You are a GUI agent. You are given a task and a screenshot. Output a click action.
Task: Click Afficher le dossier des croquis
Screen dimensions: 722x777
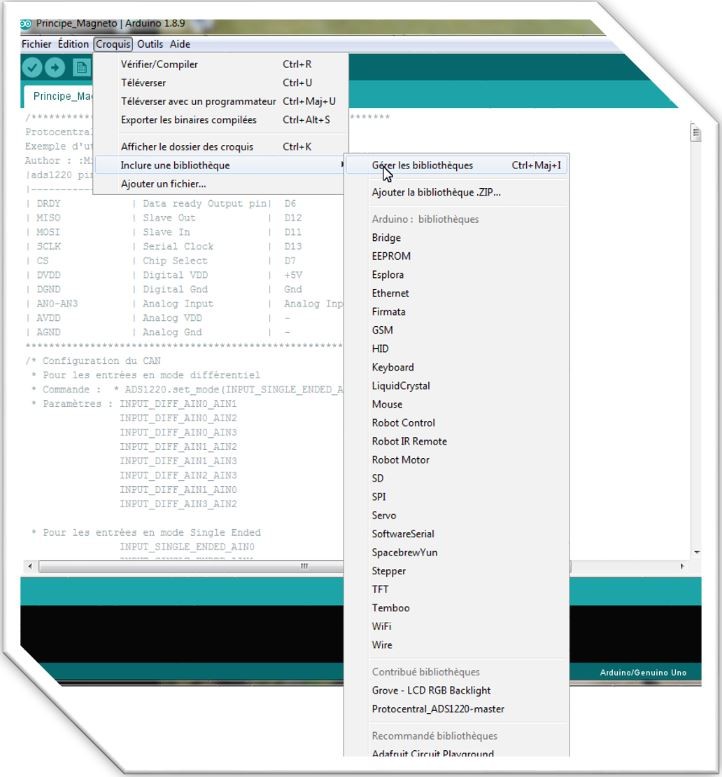coord(187,147)
